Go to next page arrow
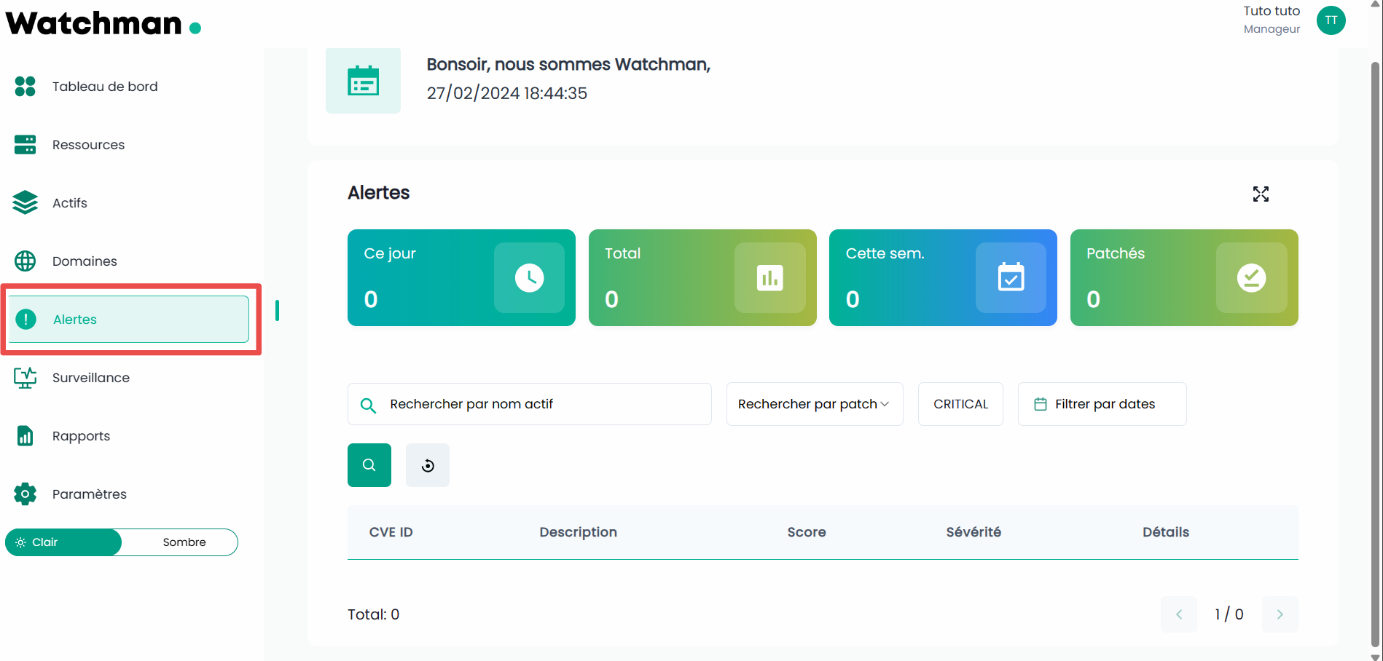The image size is (1383, 661). (1280, 614)
